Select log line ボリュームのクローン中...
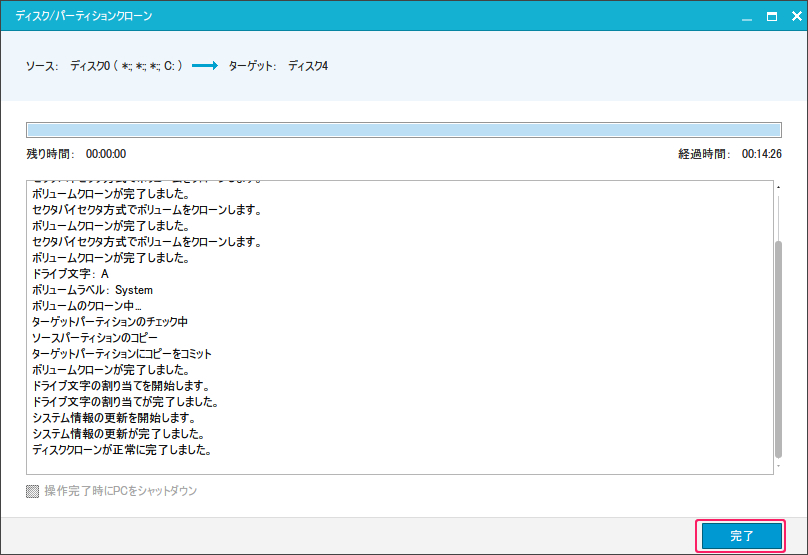This screenshot has height=555, width=808. point(87,306)
